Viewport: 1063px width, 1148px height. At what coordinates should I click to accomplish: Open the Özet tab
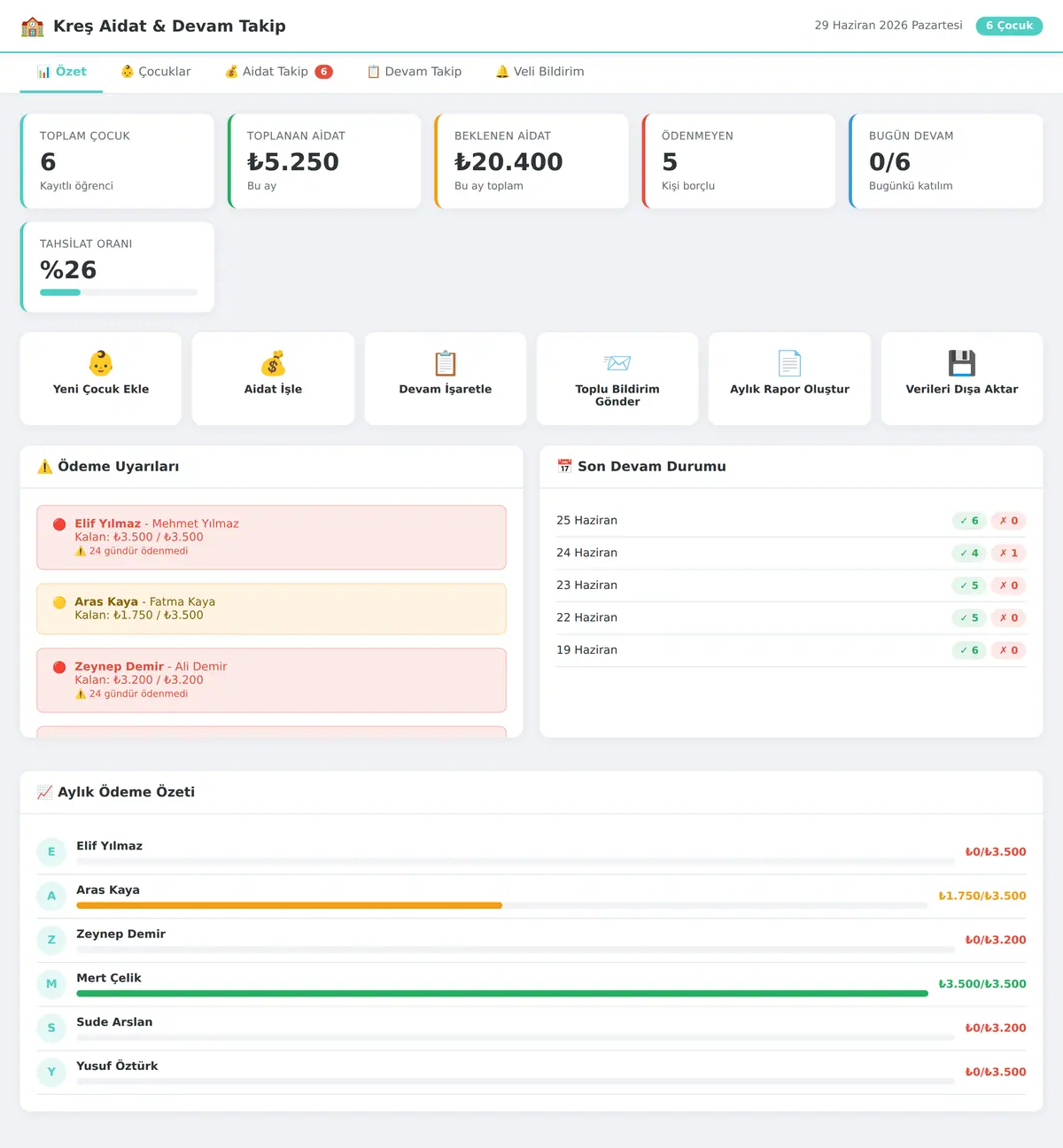(61, 72)
